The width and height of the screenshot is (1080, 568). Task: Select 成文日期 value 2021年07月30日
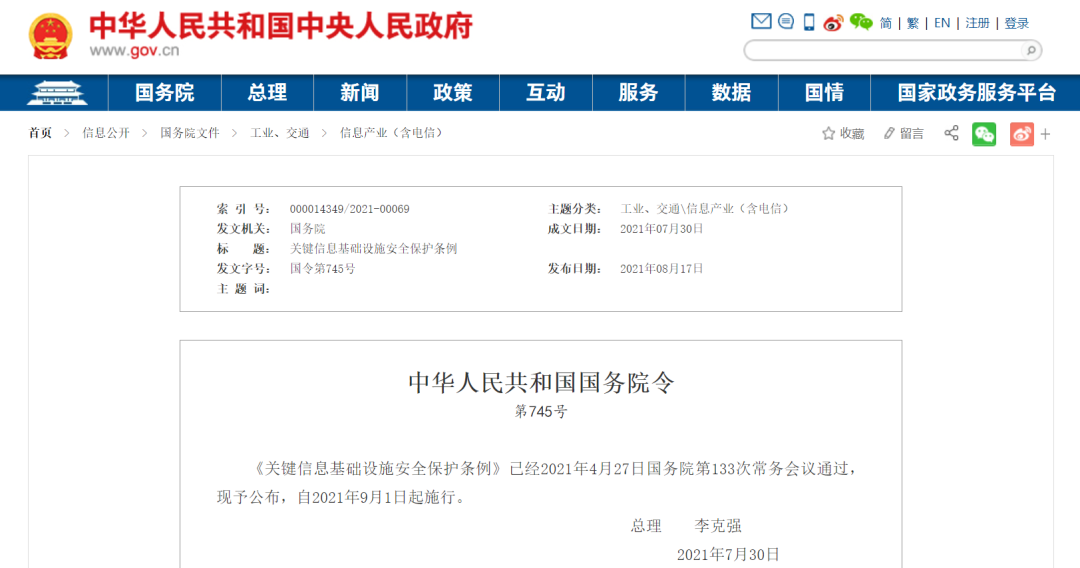[x=661, y=229]
